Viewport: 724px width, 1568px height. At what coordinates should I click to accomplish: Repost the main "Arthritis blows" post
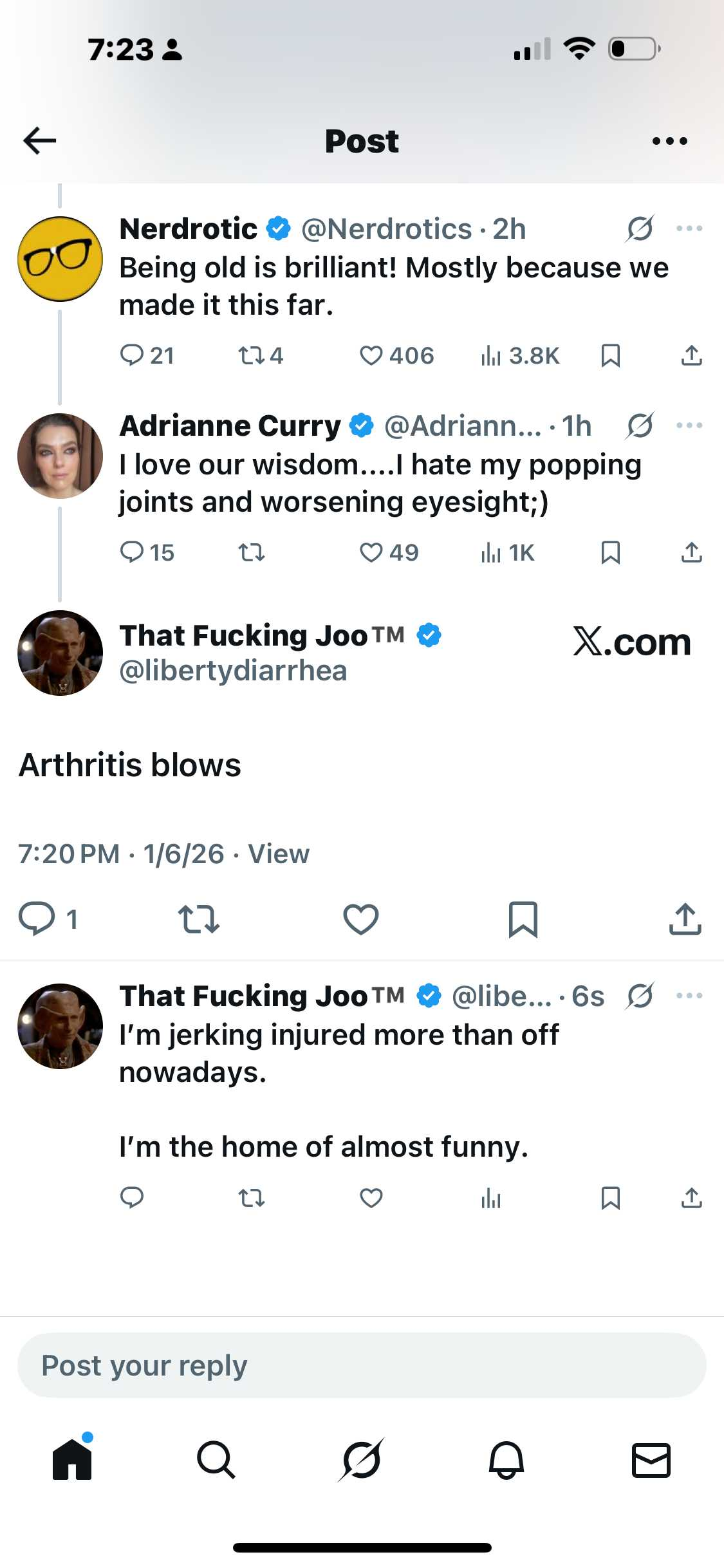pyautogui.click(x=199, y=919)
